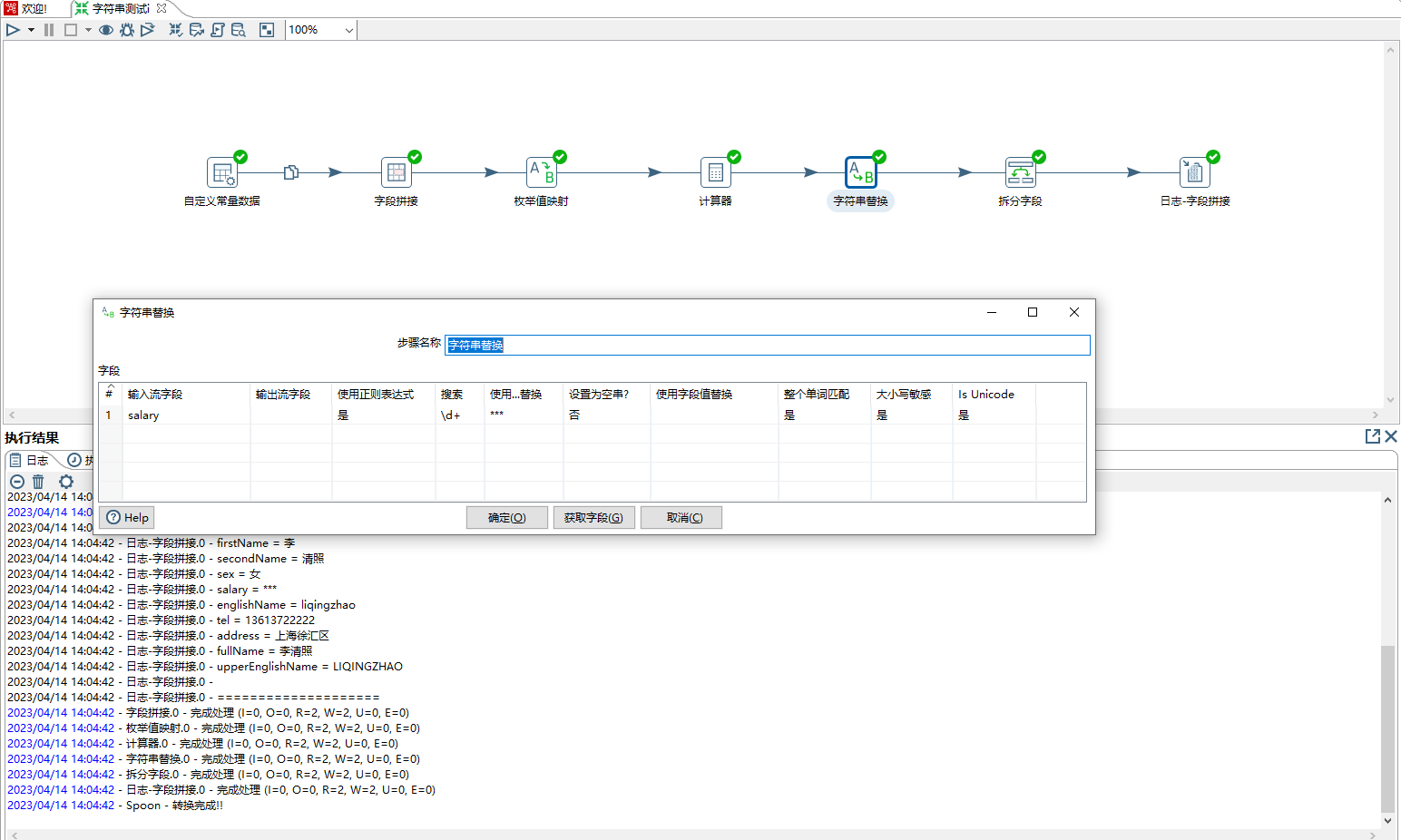This screenshot has height=840, width=1401.
Task: Open log settings gear icon
Action: 66,482
